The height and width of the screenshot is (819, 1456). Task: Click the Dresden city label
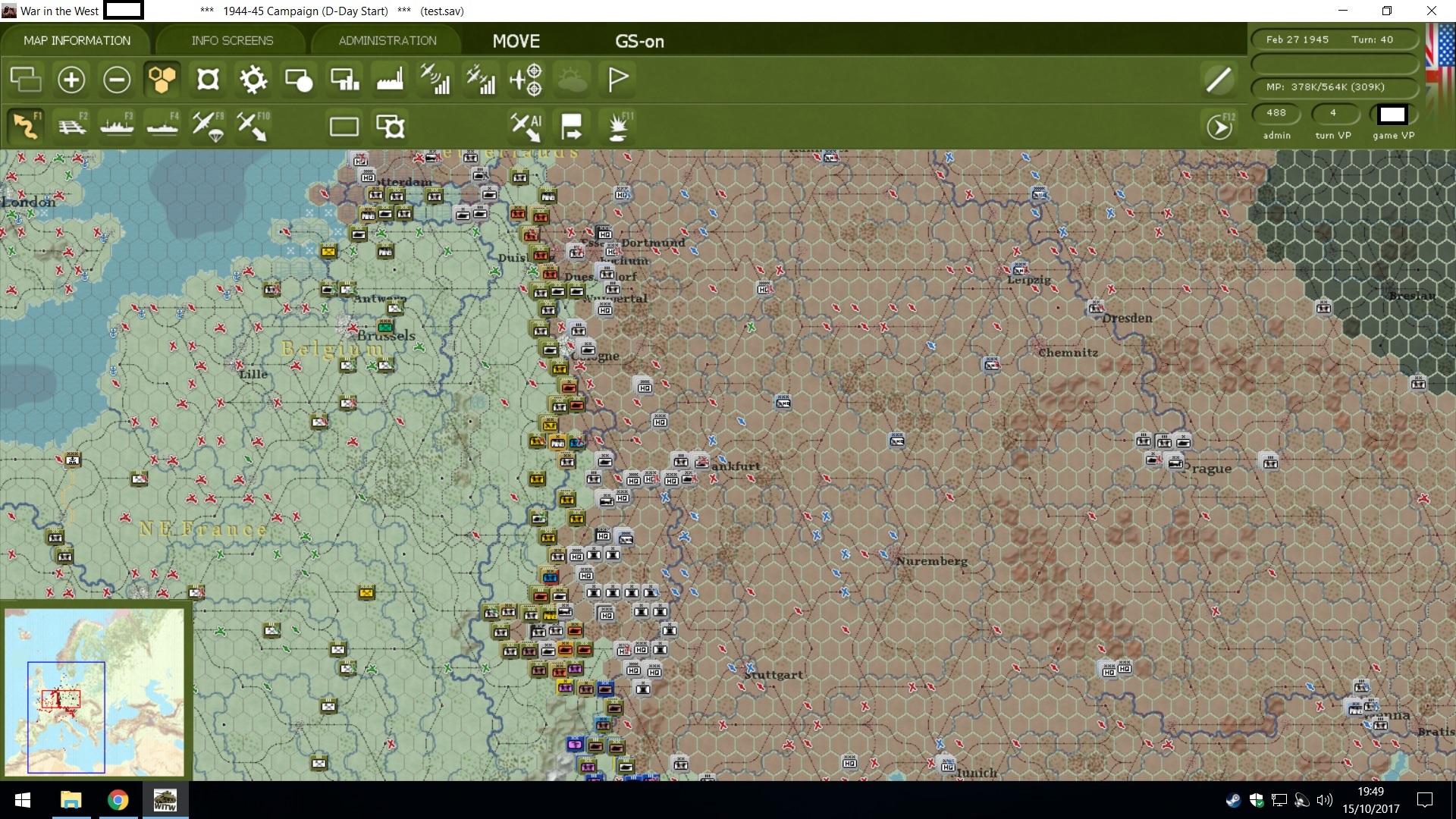pos(1127,318)
